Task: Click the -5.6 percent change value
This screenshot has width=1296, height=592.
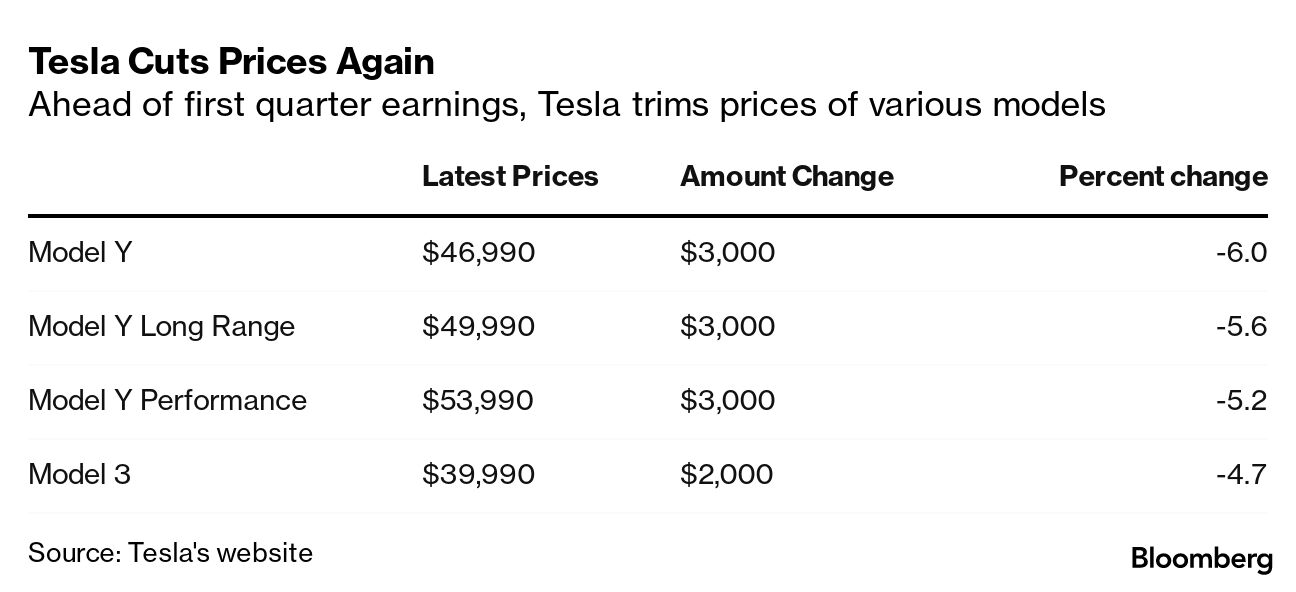Action: pos(1241,326)
